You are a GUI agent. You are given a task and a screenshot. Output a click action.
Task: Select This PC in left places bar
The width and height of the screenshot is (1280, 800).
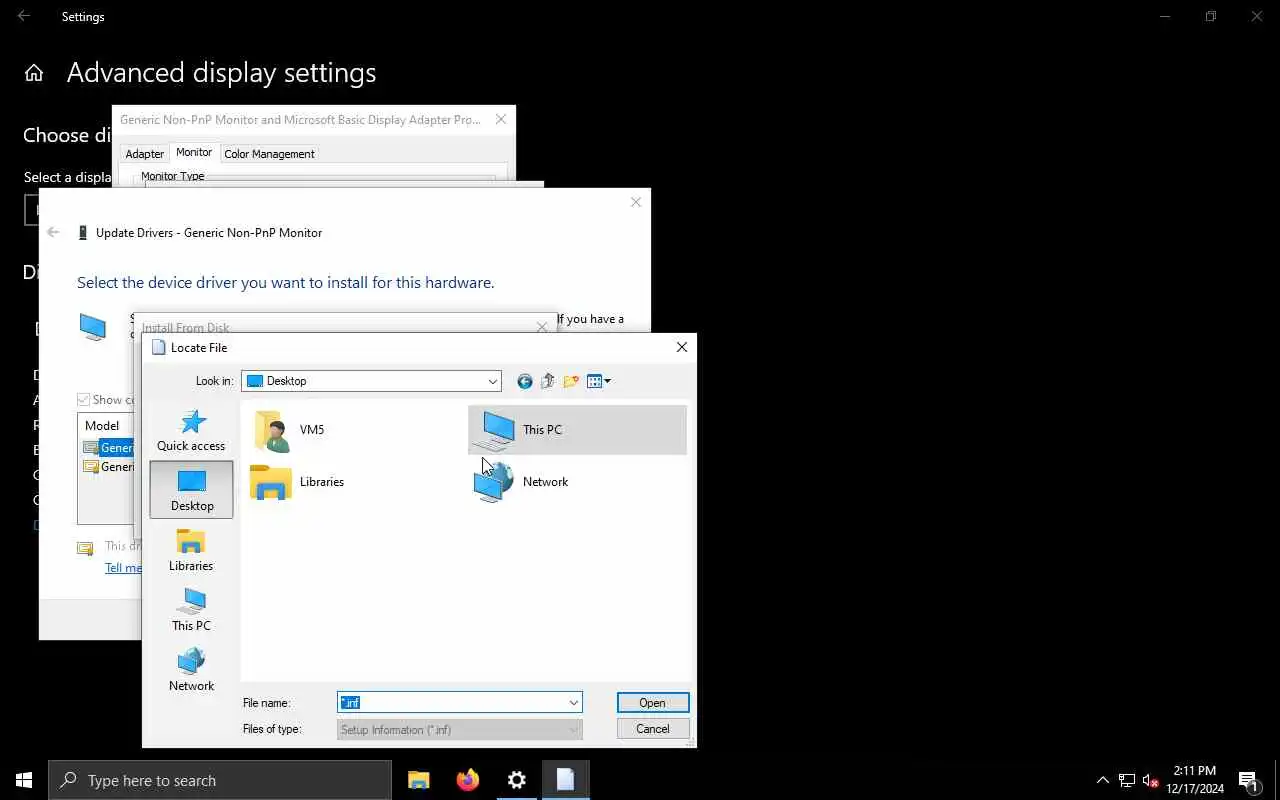(x=191, y=610)
